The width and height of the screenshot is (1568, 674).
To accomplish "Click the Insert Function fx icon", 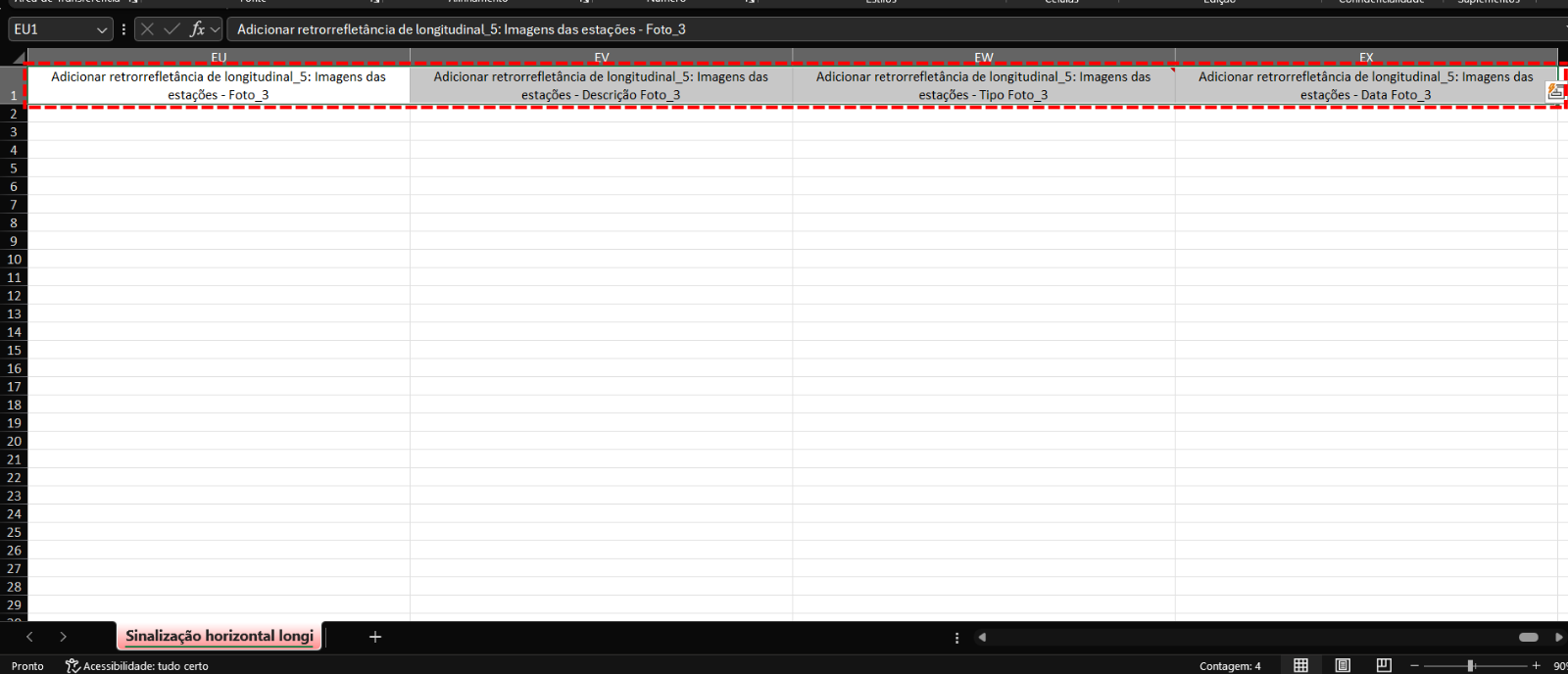I will pos(197,29).
